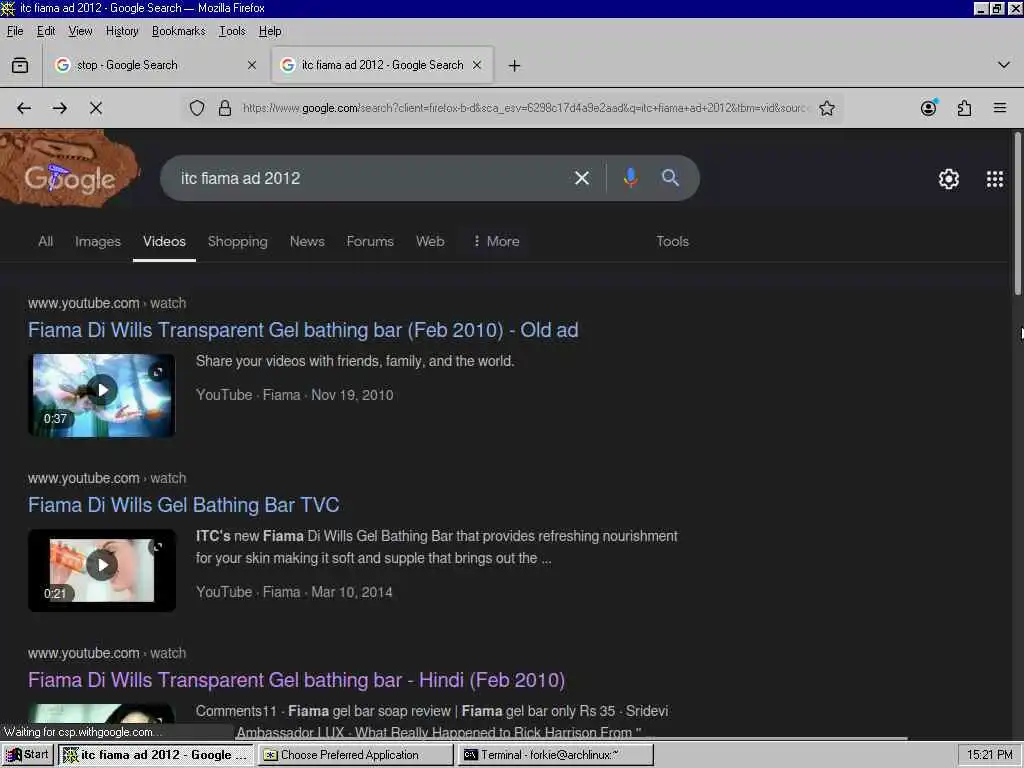Play the 0:37 Fiama video thumbnail
The width and height of the screenshot is (1024, 768).
click(102, 390)
